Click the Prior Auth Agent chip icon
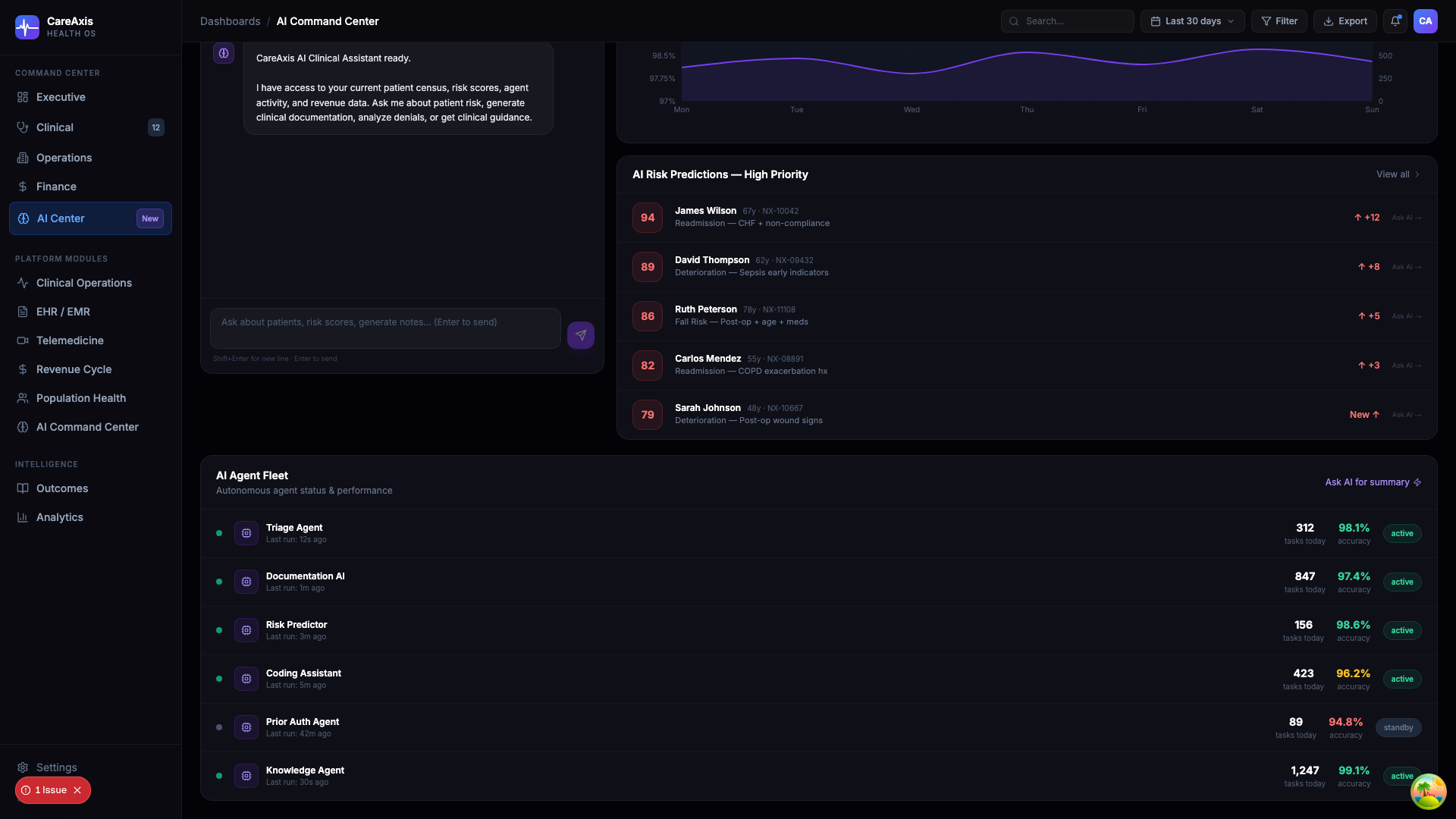This screenshot has width=1456, height=819. (246, 727)
